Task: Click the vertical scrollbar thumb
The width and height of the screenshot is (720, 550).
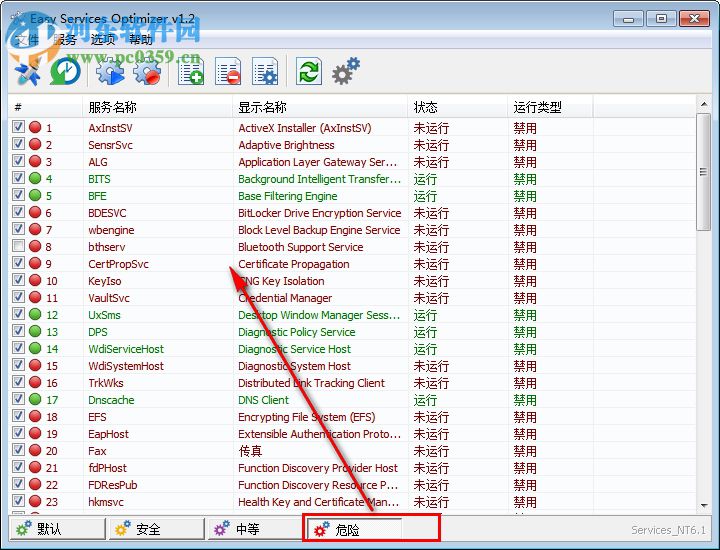Action: point(703,172)
